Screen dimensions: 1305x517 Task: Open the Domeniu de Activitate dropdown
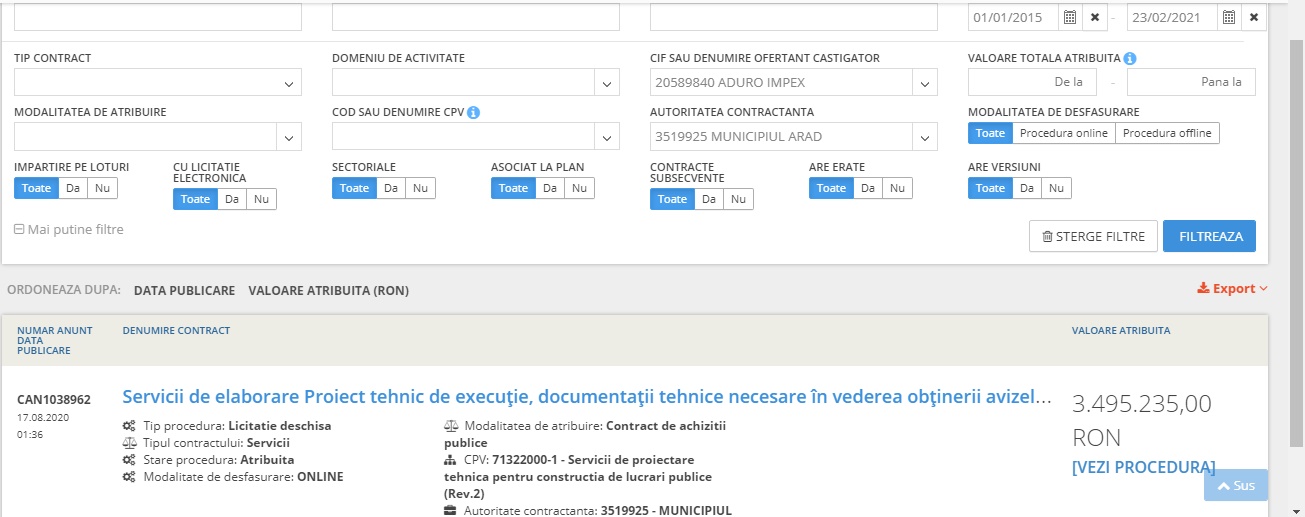coord(606,83)
